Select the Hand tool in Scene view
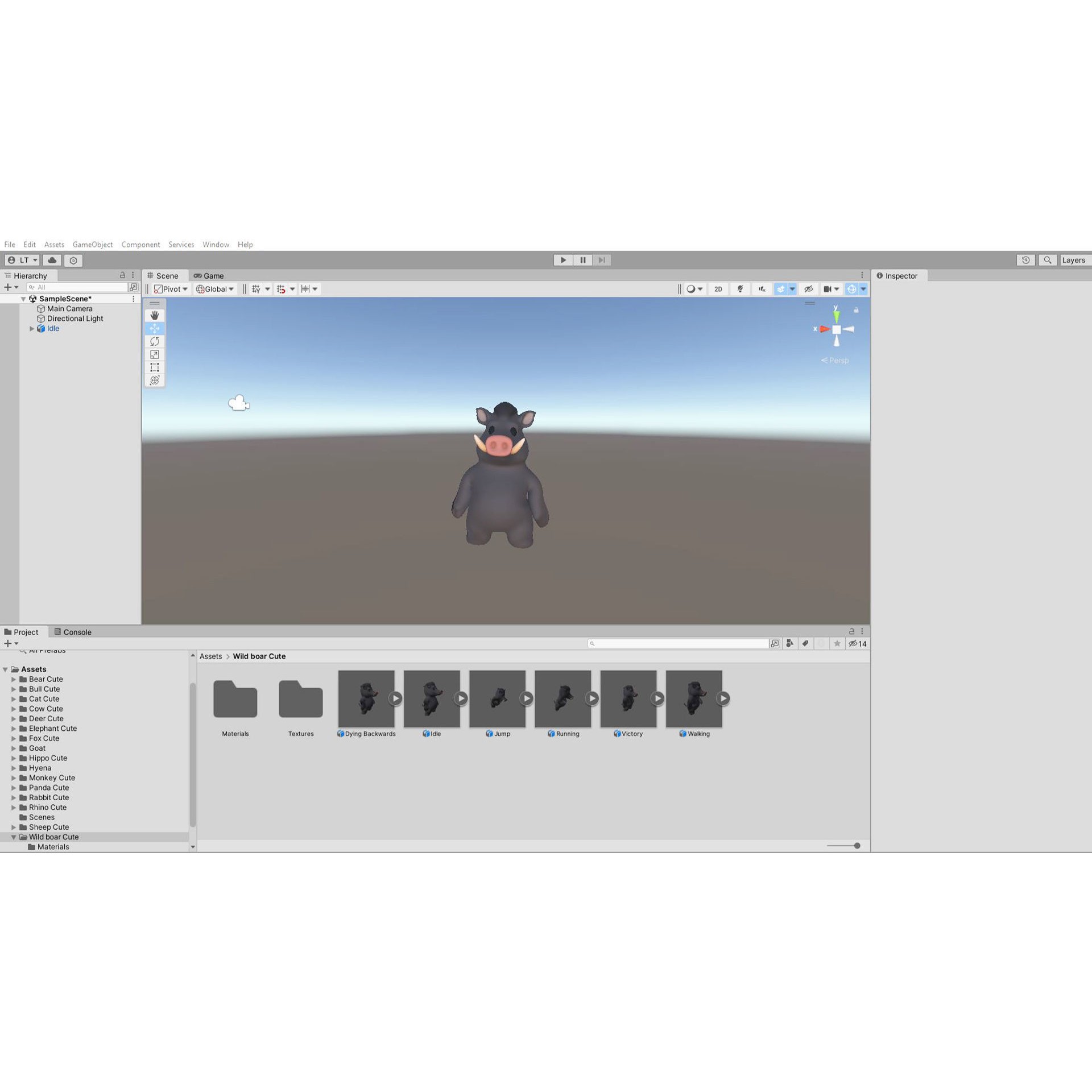 point(155,315)
